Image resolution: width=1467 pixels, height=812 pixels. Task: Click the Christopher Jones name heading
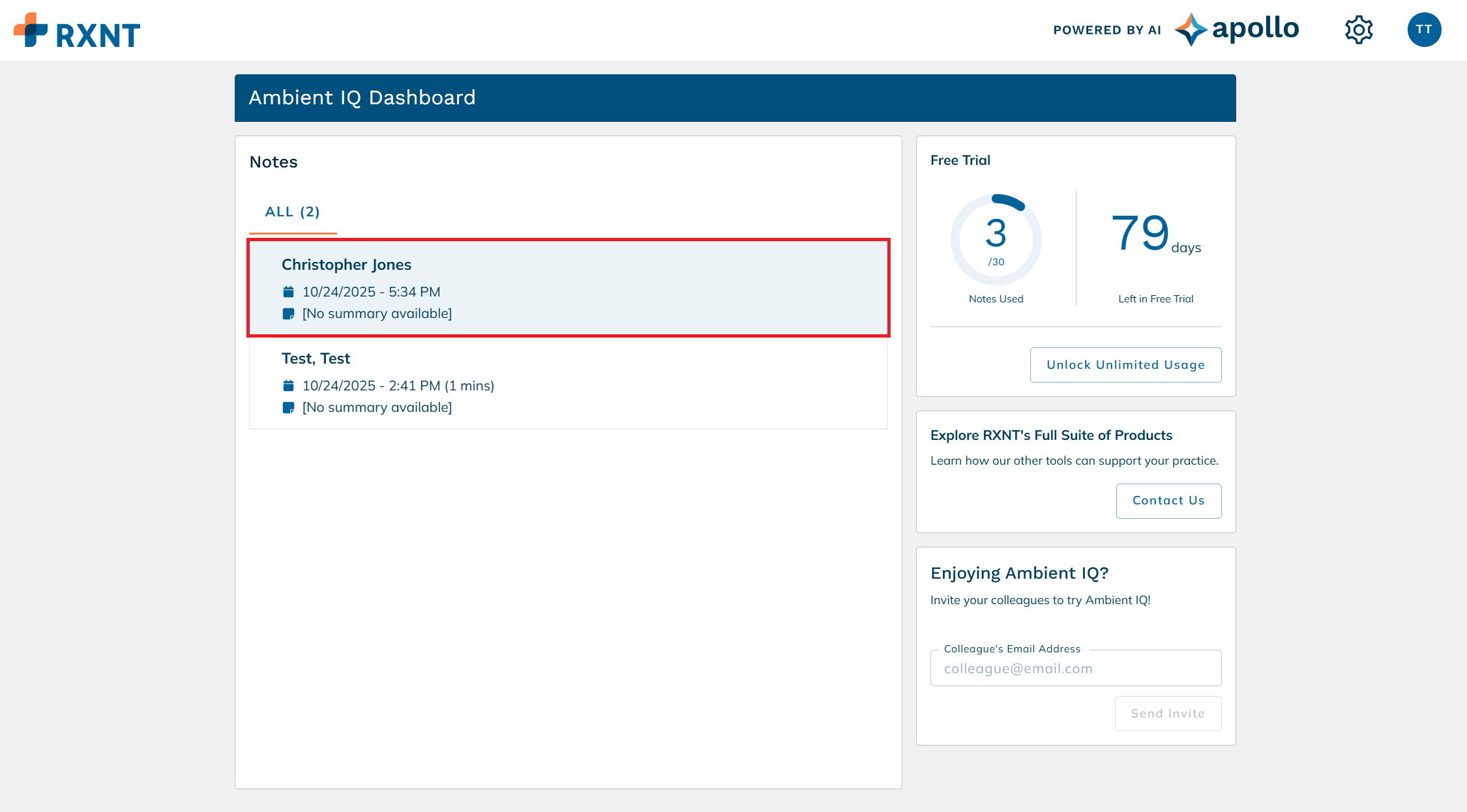346,265
